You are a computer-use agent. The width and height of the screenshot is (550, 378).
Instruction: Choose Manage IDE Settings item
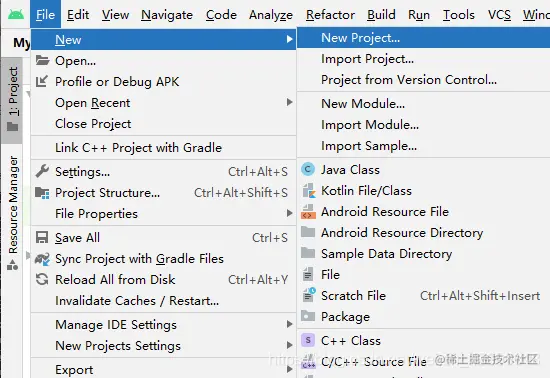[163, 324]
